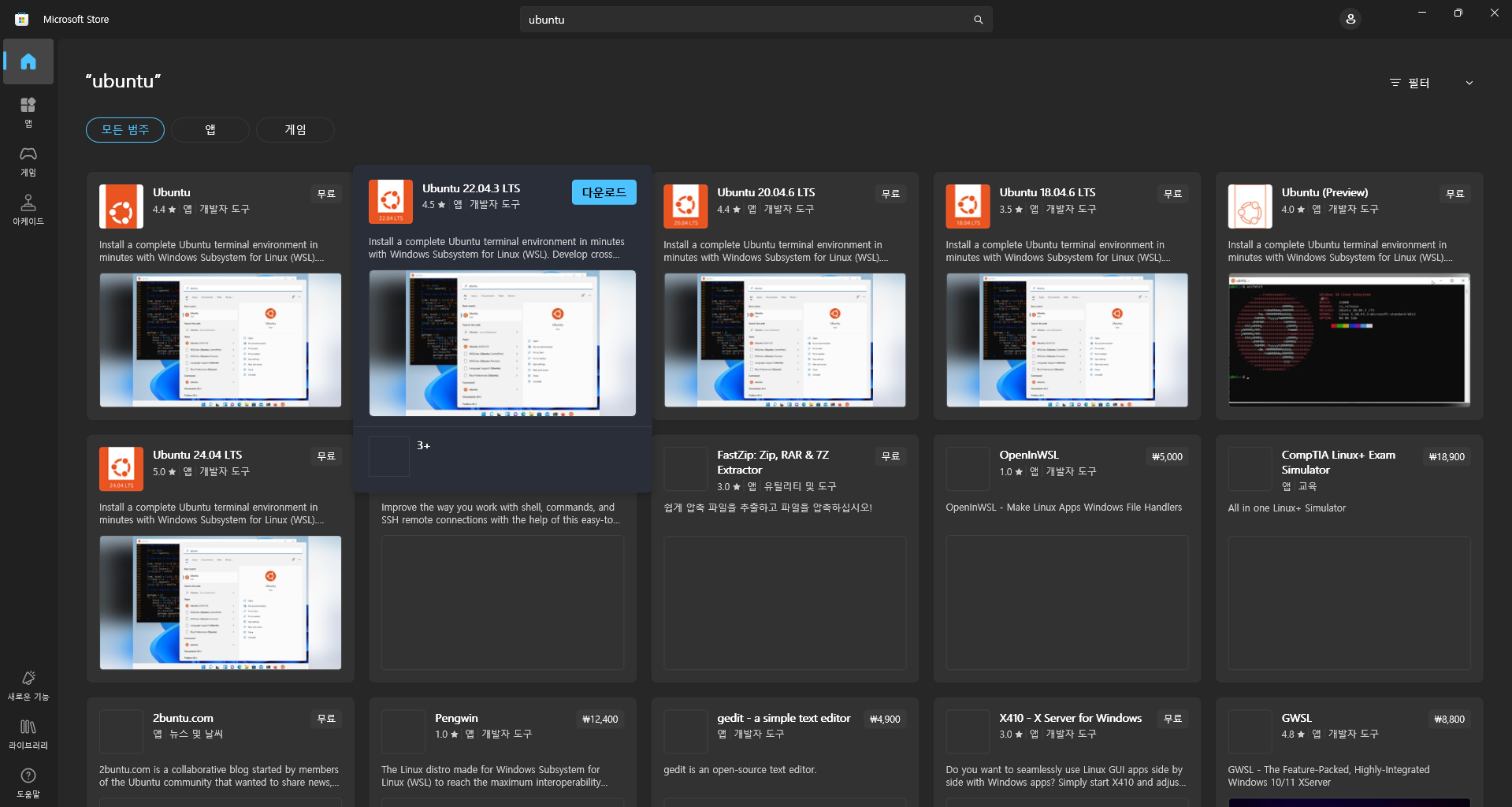Open Ubuntu app screenshot thumbnail

point(221,340)
